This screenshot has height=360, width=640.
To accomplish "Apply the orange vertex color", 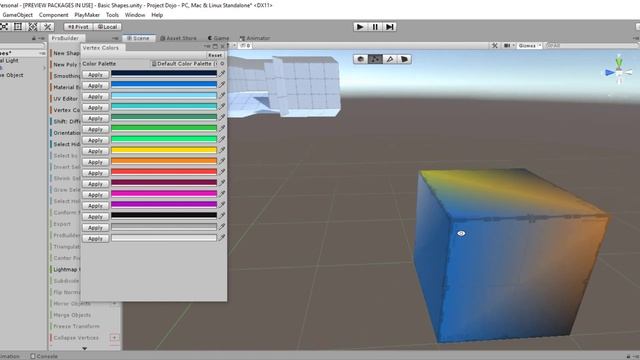I will click(95, 162).
